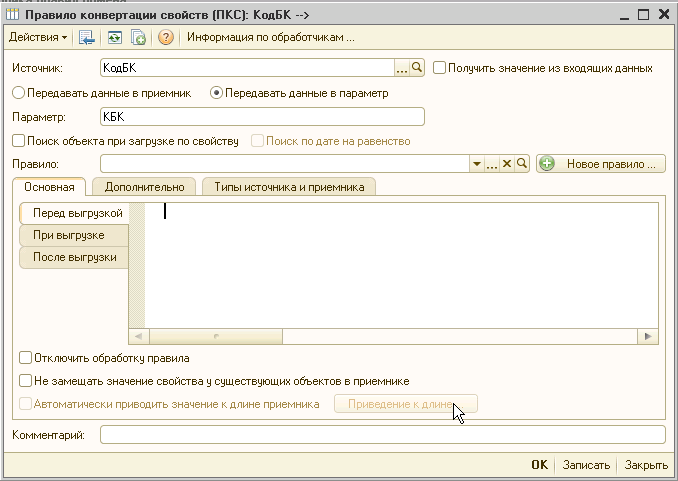Viewport: 678px width, 481px height.
Task: Clear the Правило field with X icon
Action: click(x=507, y=164)
